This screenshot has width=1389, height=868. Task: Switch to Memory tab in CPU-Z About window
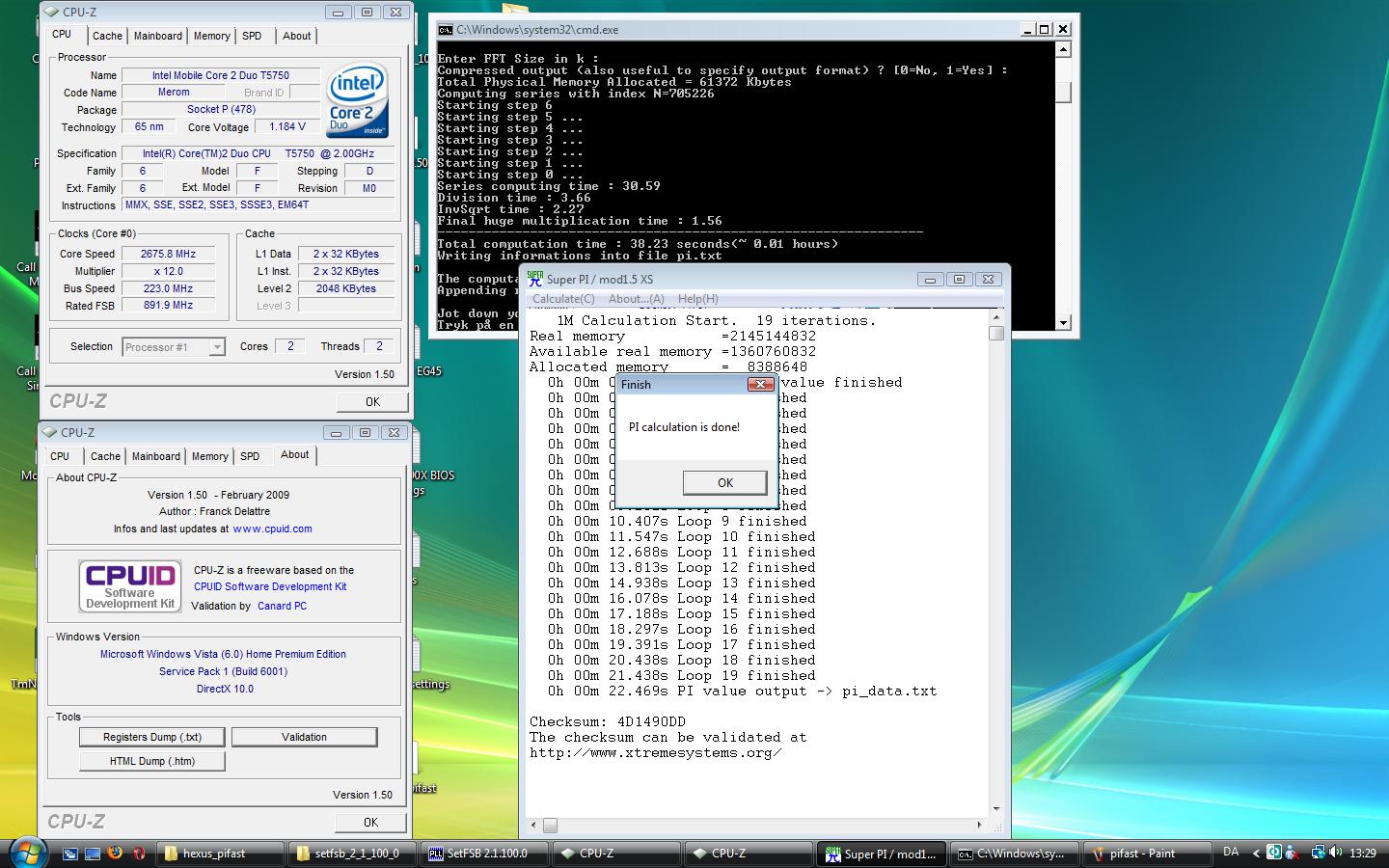point(210,456)
